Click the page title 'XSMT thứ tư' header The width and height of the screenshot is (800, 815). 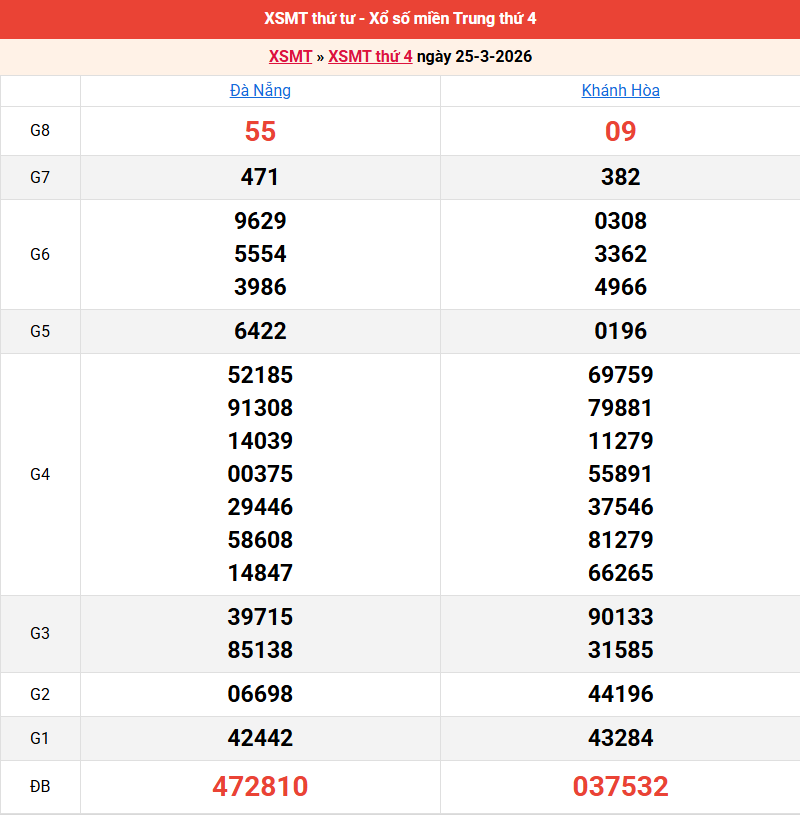(400, 19)
